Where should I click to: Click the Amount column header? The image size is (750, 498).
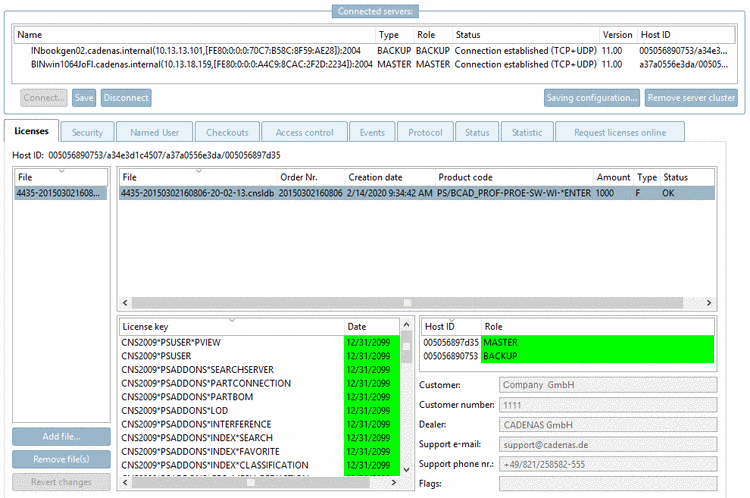613,177
